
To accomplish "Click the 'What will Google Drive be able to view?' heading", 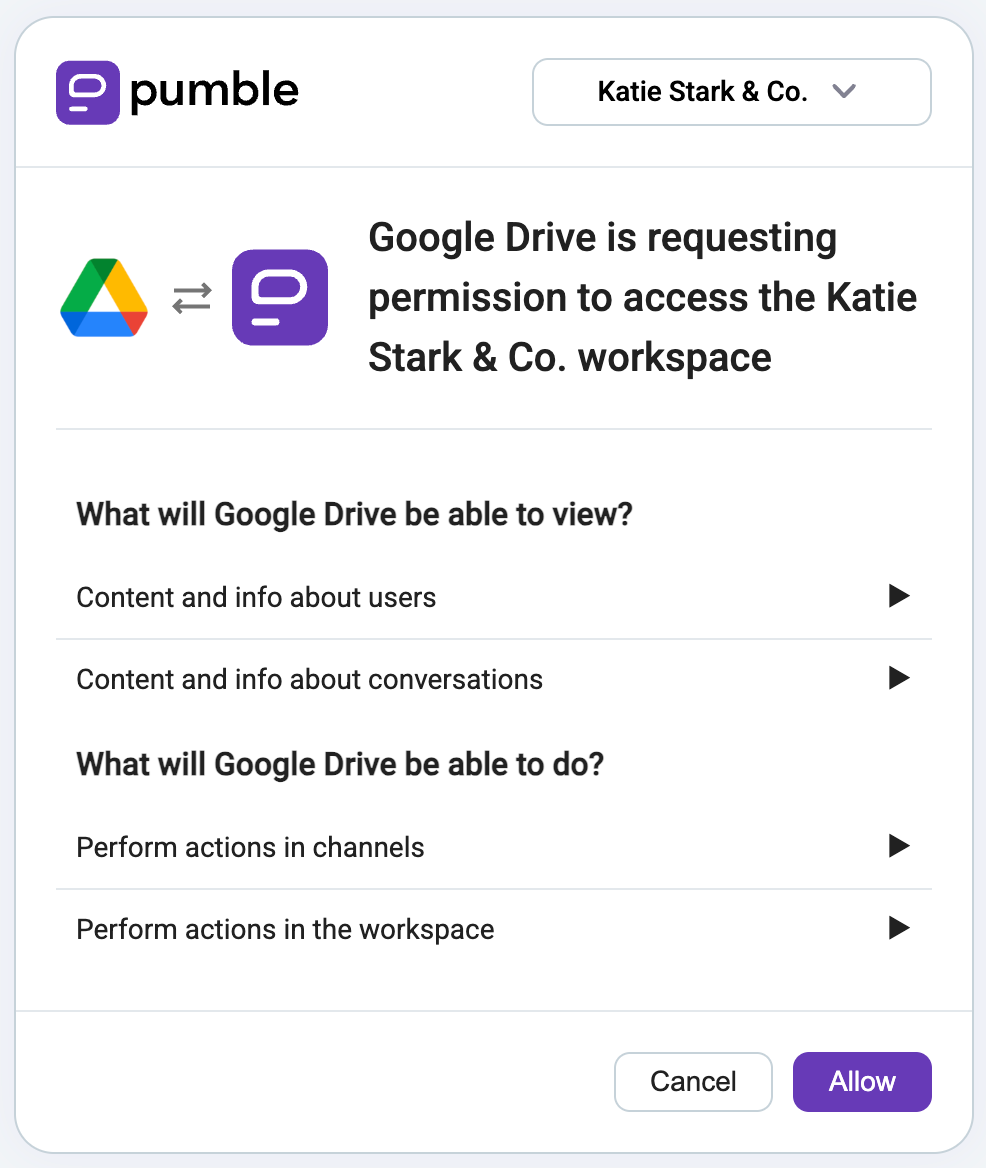I will (x=353, y=513).
